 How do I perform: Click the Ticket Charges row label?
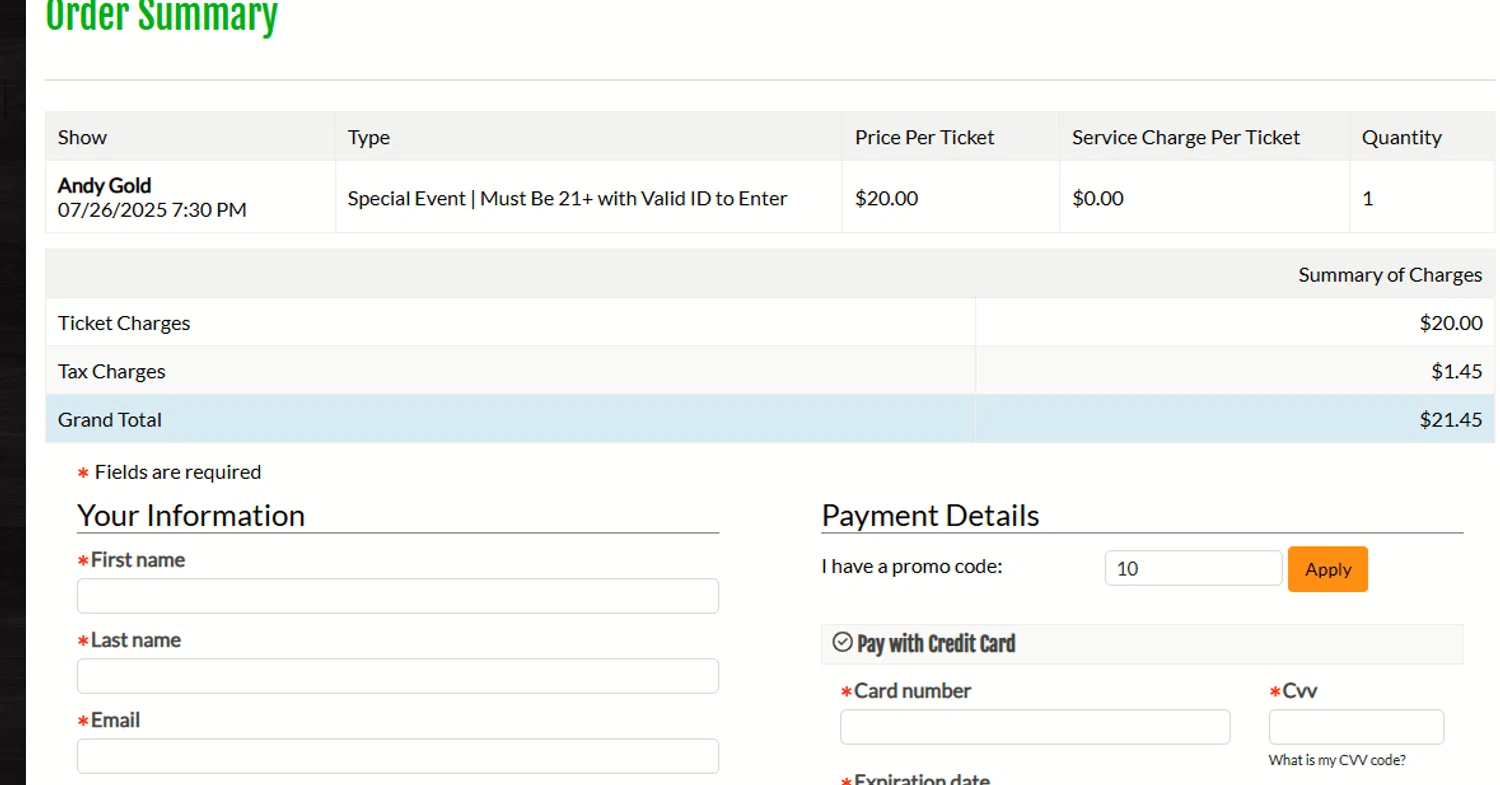(124, 323)
